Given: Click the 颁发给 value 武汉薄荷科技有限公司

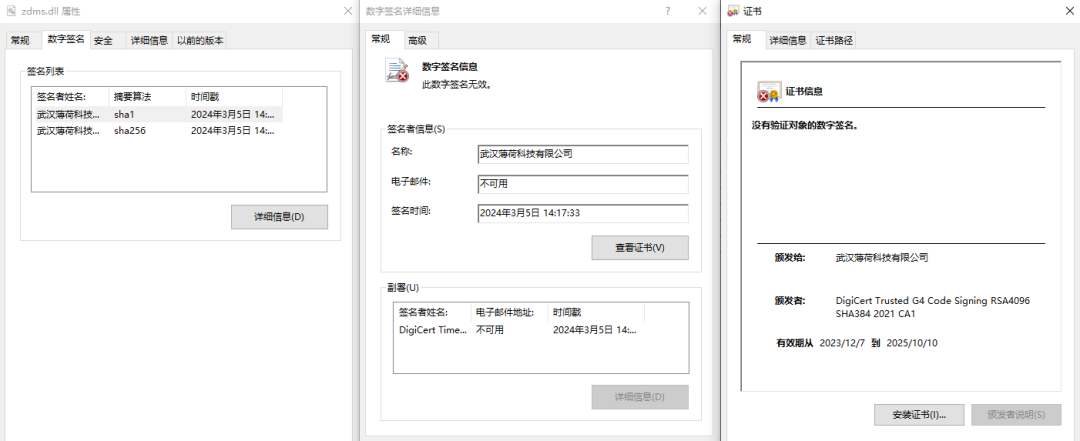Looking at the screenshot, I should coord(882,258).
